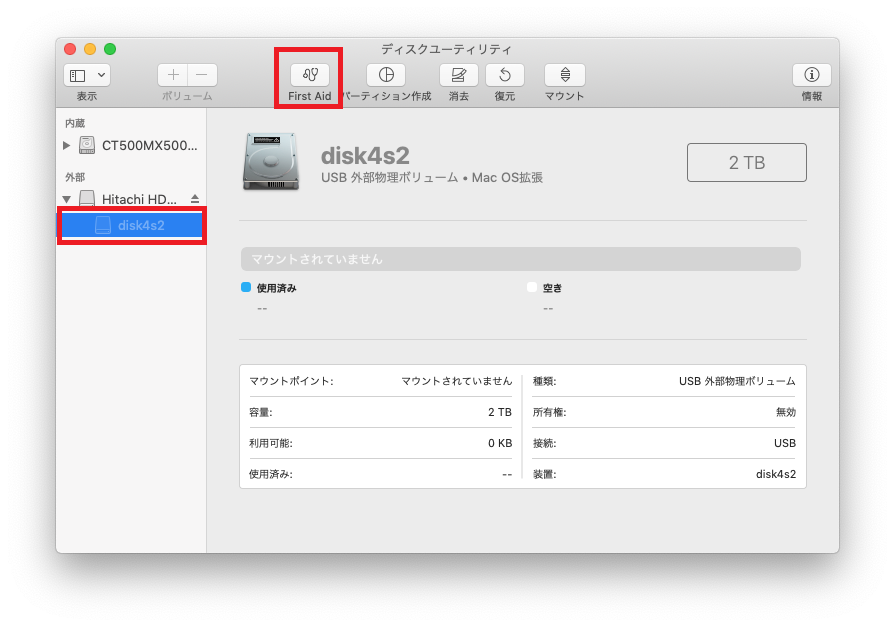Click the 内蔵 sidebar section header
This screenshot has height=627, width=895.
75,123
